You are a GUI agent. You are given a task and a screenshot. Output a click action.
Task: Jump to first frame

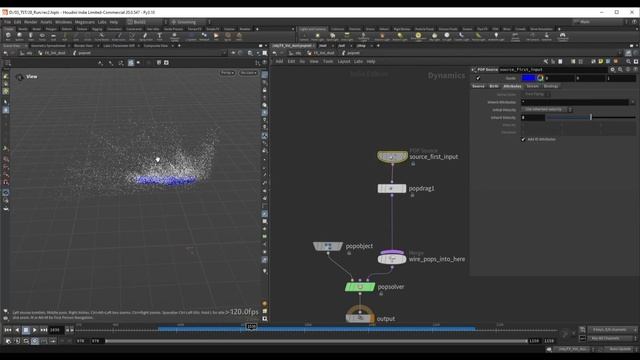coord(8,330)
